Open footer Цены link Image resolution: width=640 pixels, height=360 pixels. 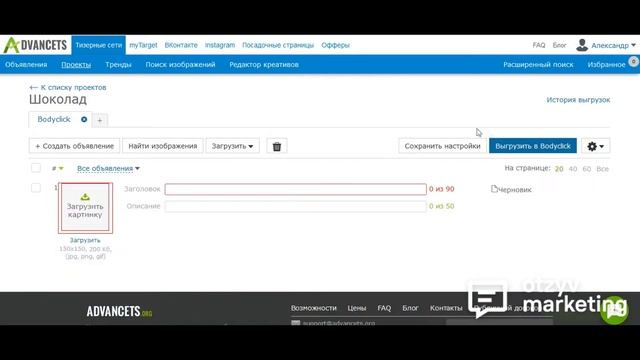click(x=357, y=308)
